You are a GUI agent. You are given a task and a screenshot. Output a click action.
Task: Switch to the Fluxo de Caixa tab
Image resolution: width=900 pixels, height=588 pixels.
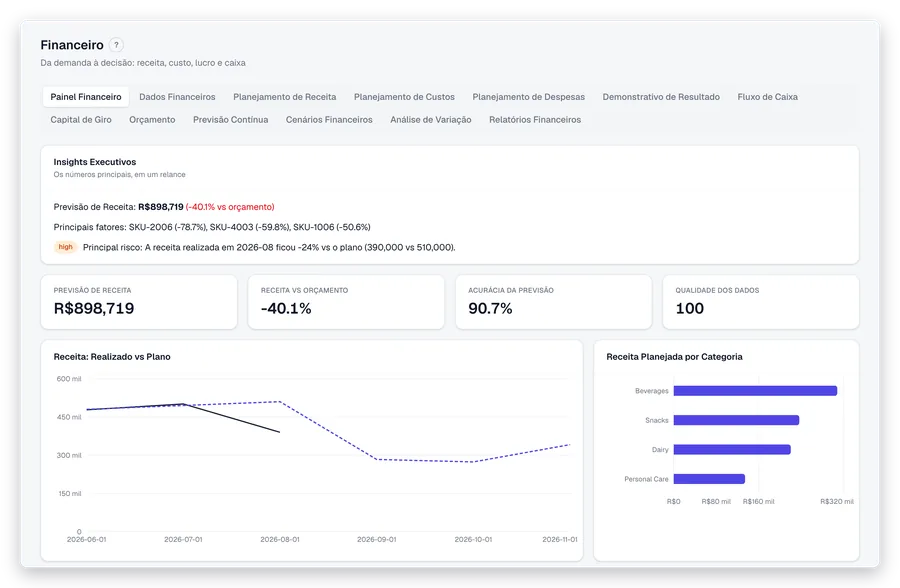[x=767, y=97]
